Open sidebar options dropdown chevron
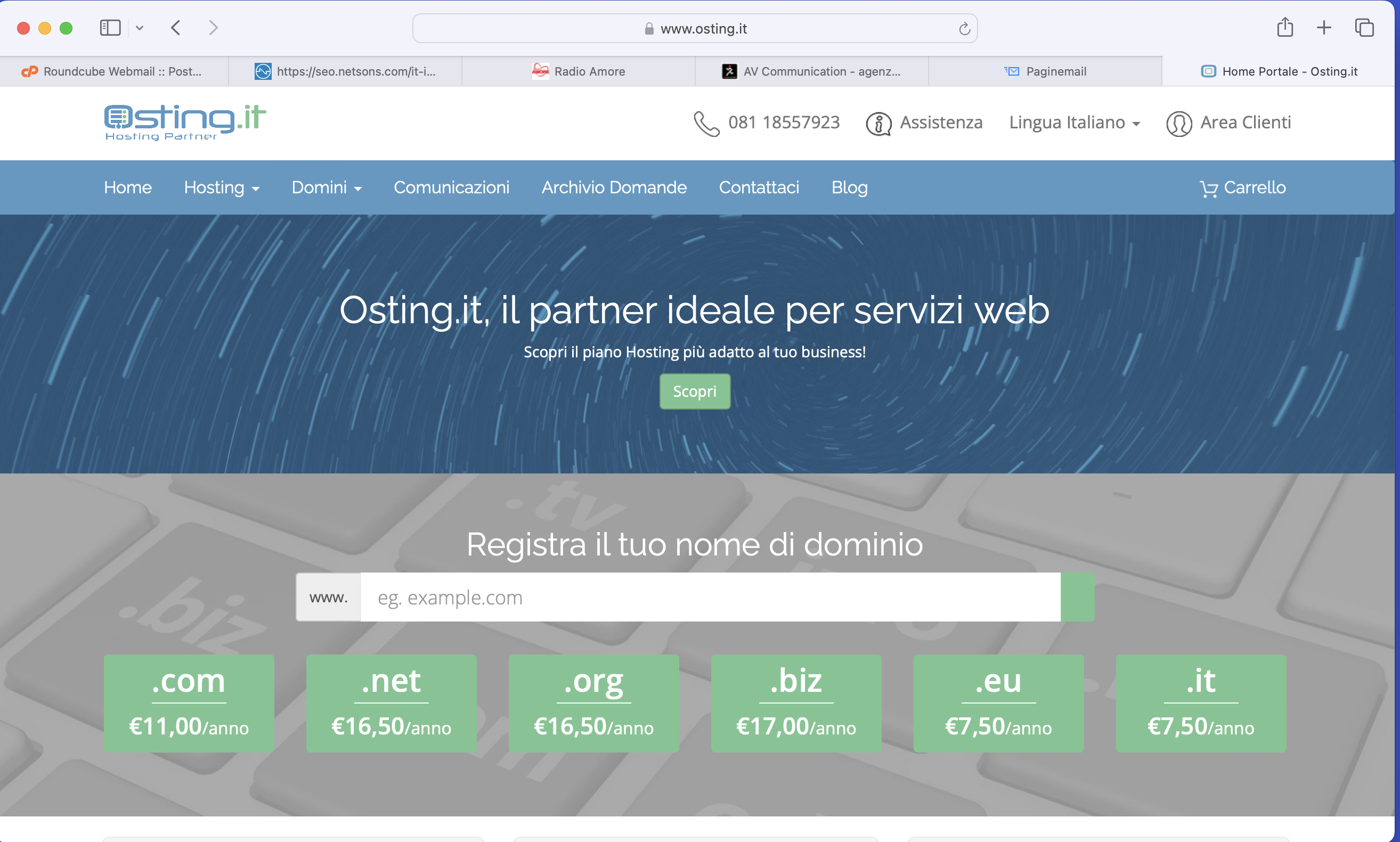Screen dimensions: 1400x842 pyautogui.click(x=140, y=28)
